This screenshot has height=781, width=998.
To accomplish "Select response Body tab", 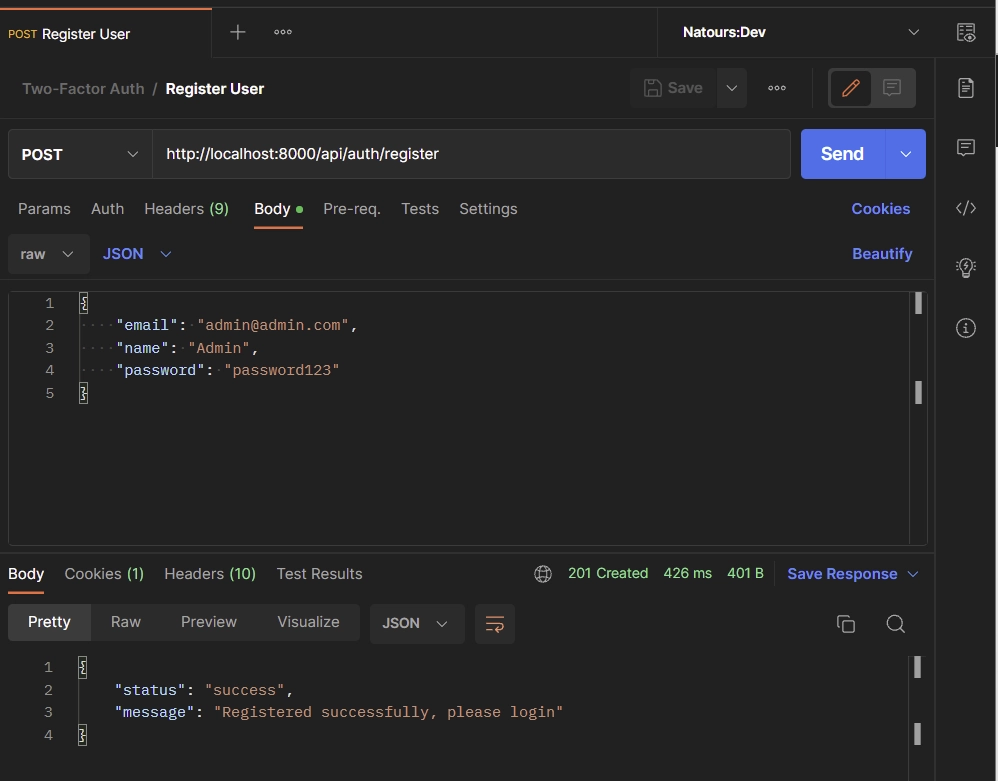I will click(x=26, y=573).
